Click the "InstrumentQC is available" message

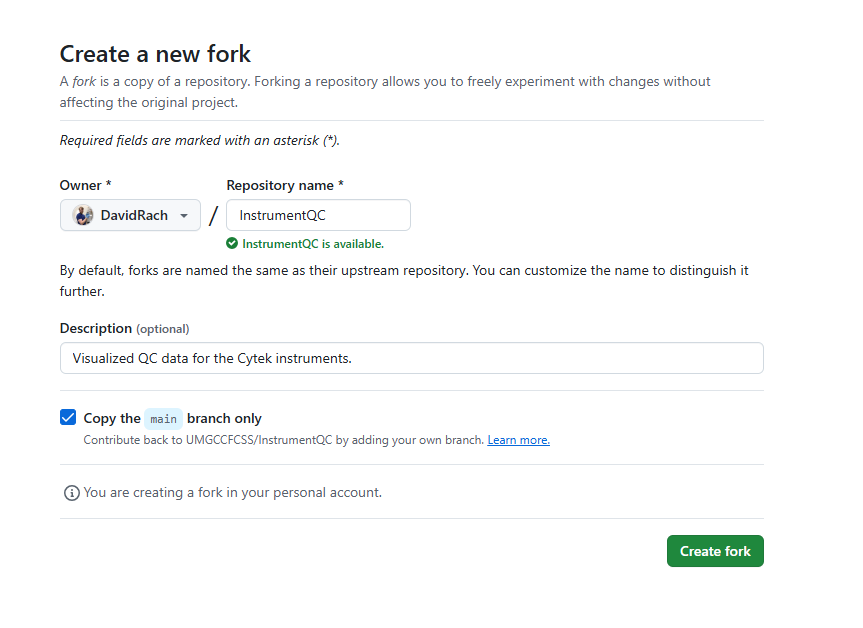(x=313, y=243)
